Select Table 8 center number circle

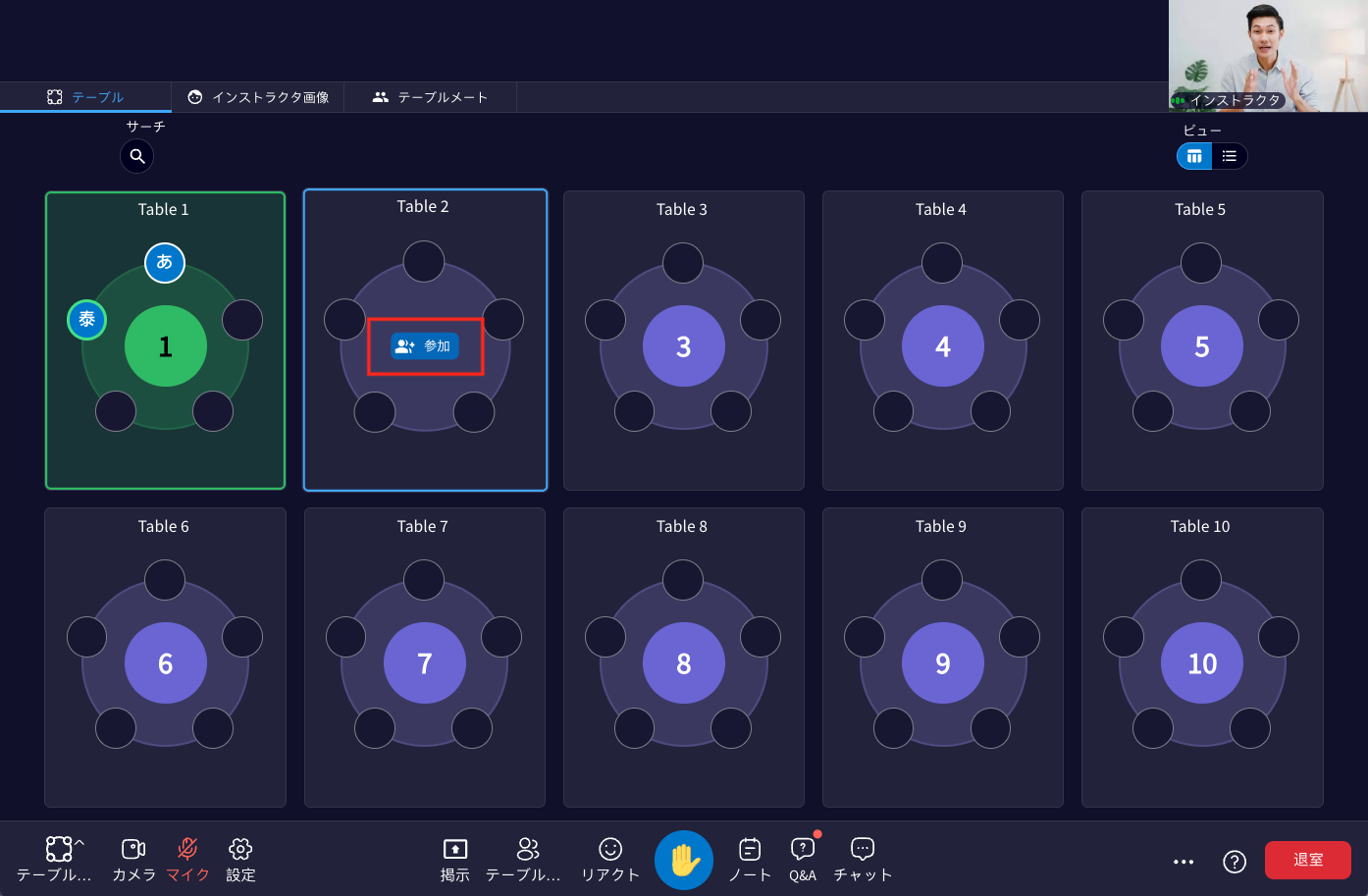[684, 663]
